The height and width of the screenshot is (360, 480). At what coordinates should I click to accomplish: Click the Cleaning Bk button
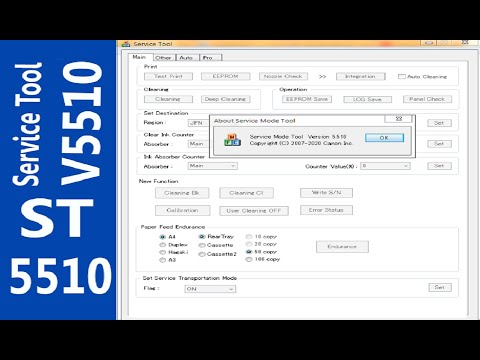[182, 193]
